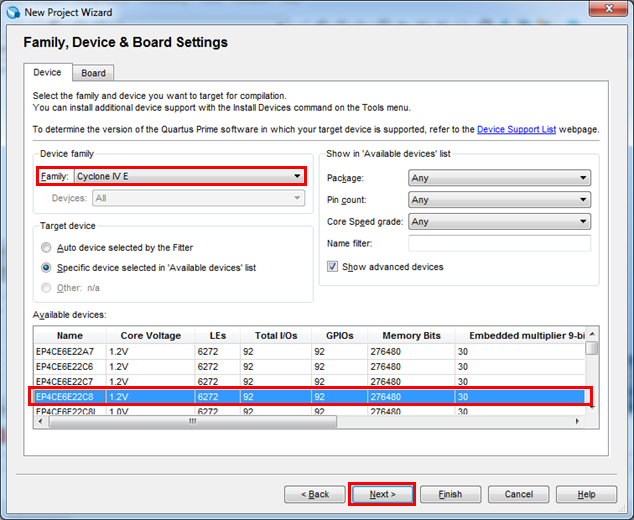Select device EP4CE6E22C7 in the list

[310, 381]
